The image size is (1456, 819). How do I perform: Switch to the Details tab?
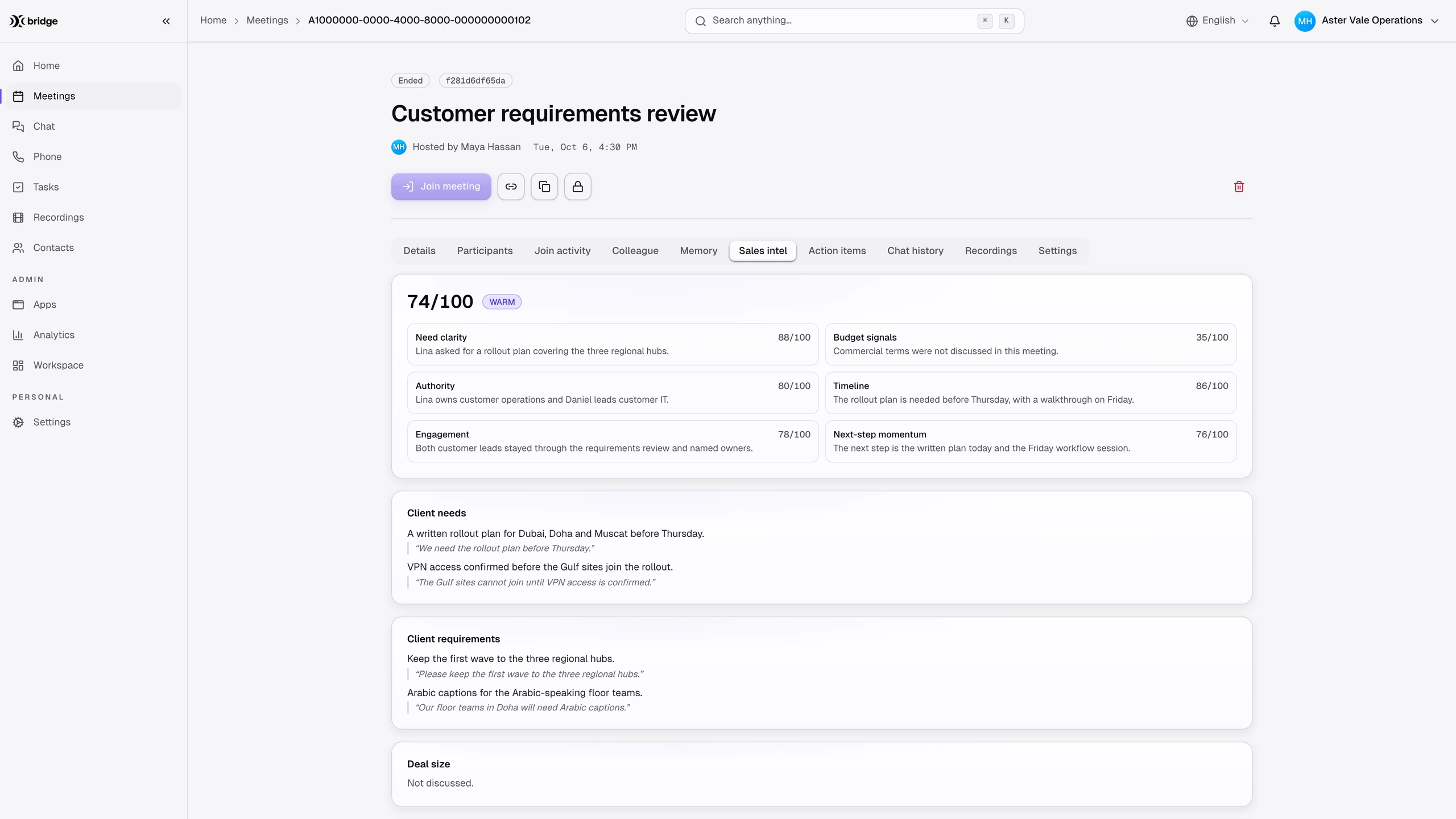click(419, 251)
